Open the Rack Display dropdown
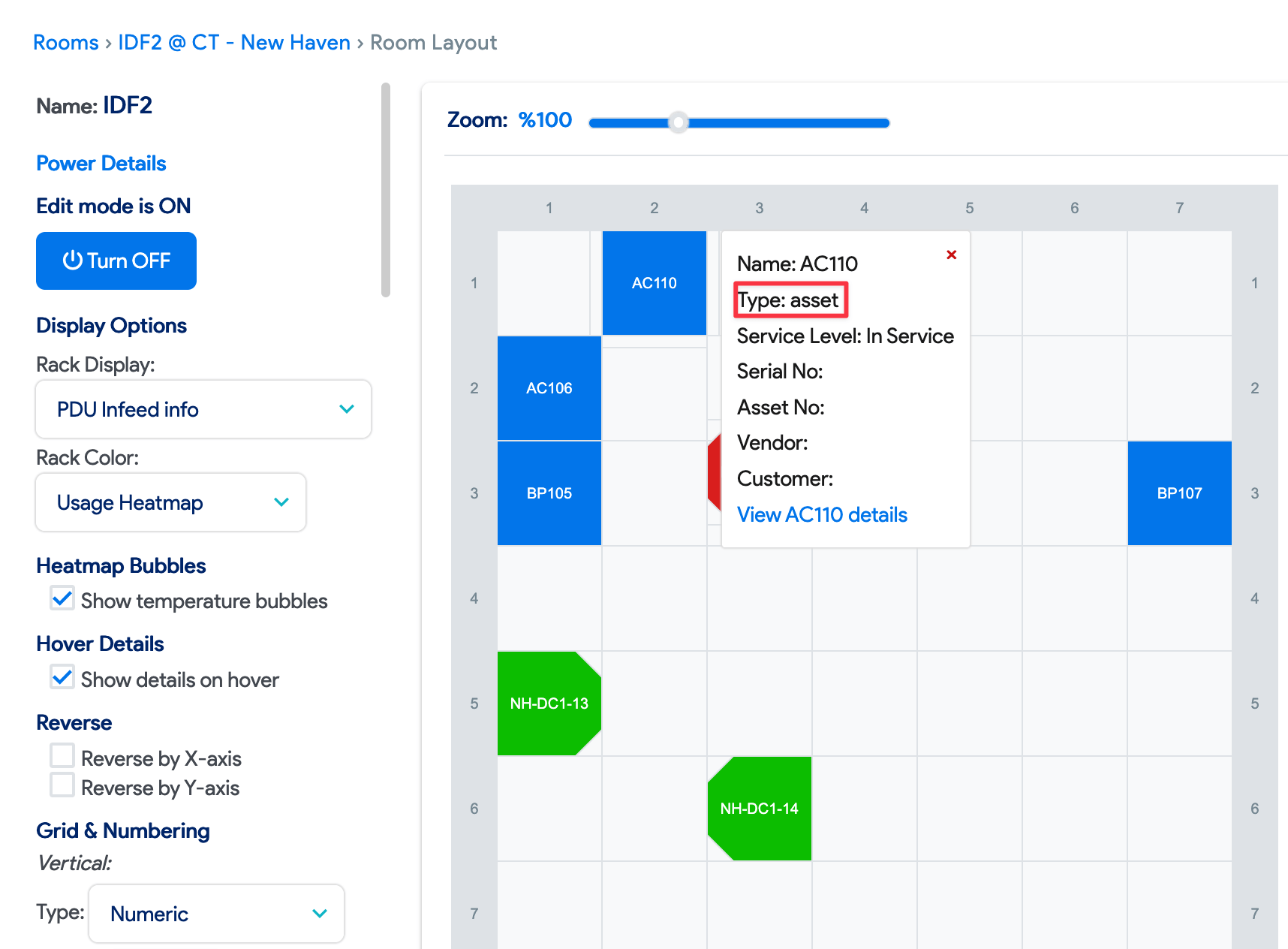1288x949 pixels. pyautogui.click(x=203, y=409)
